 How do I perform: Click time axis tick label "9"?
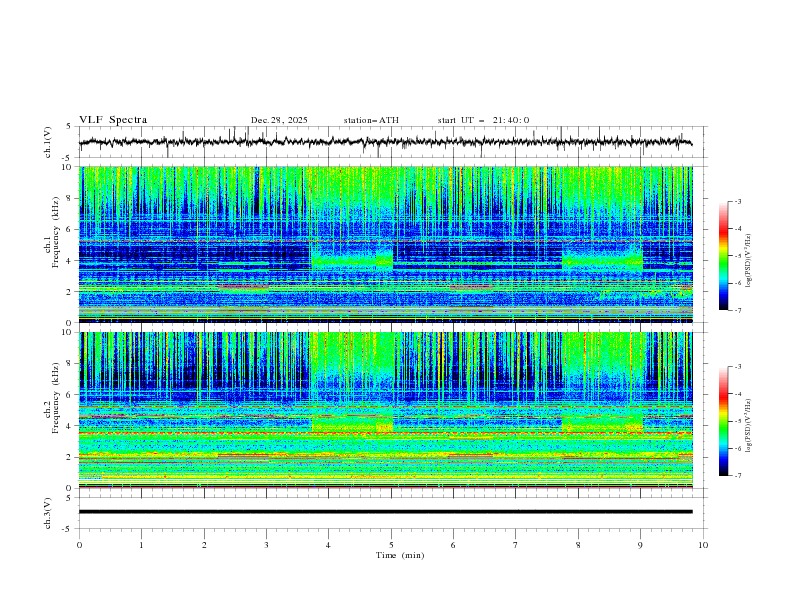(x=640, y=545)
